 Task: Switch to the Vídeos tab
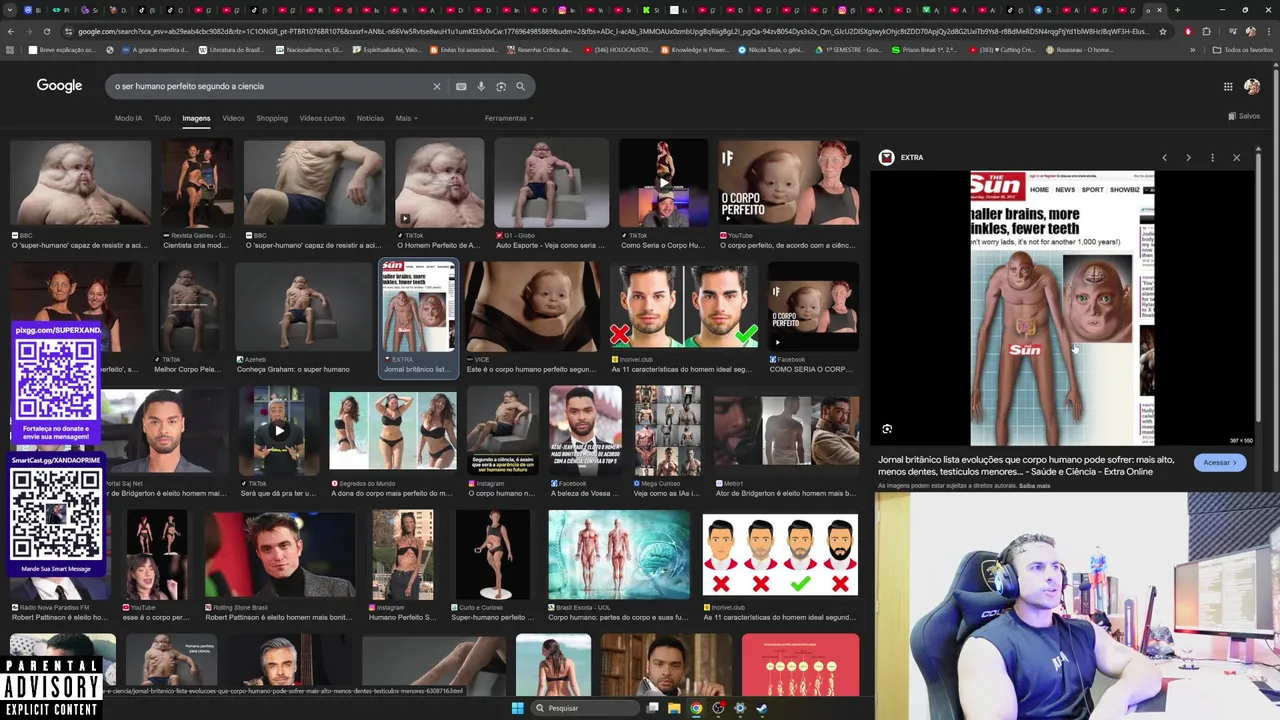tap(233, 118)
